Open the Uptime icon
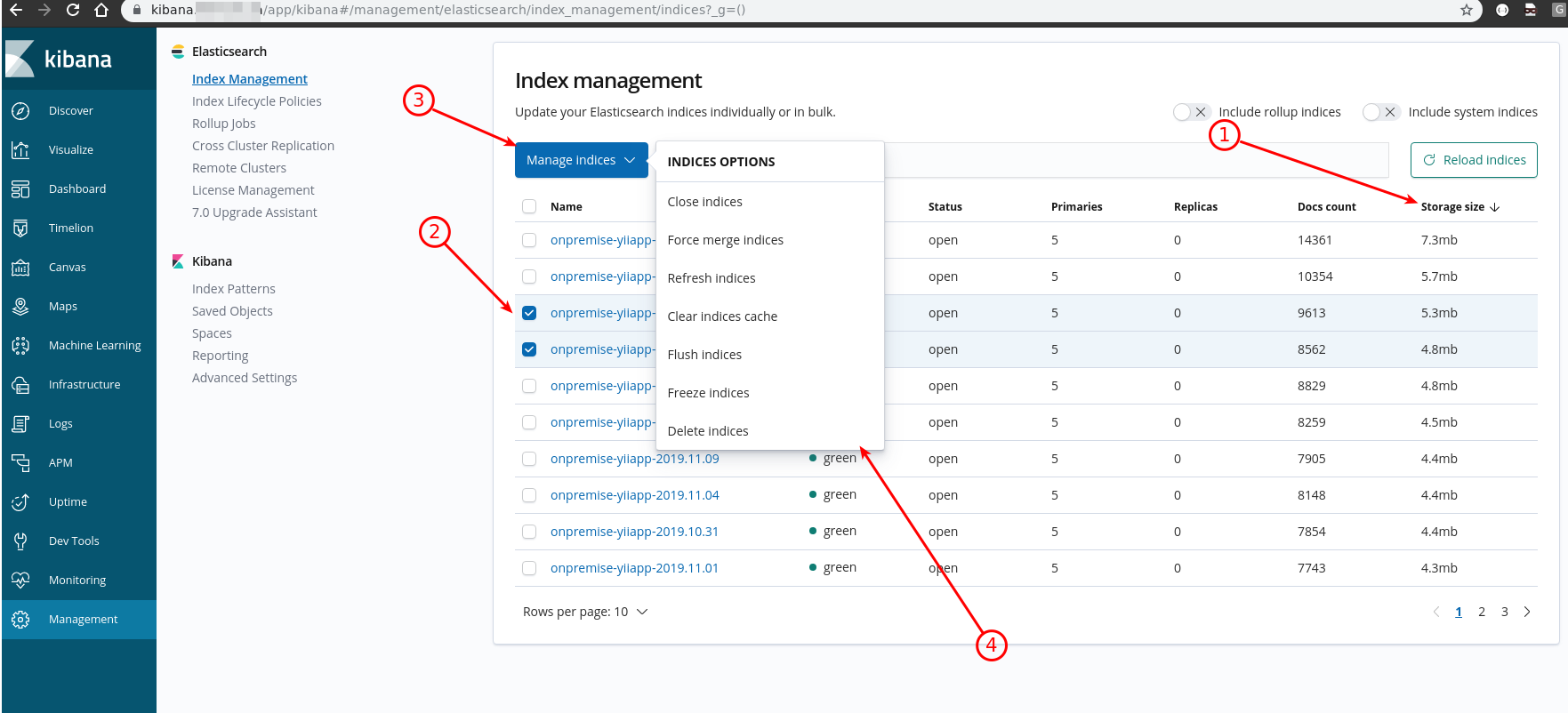Screen dimensions: 1568x713 (20, 502)
